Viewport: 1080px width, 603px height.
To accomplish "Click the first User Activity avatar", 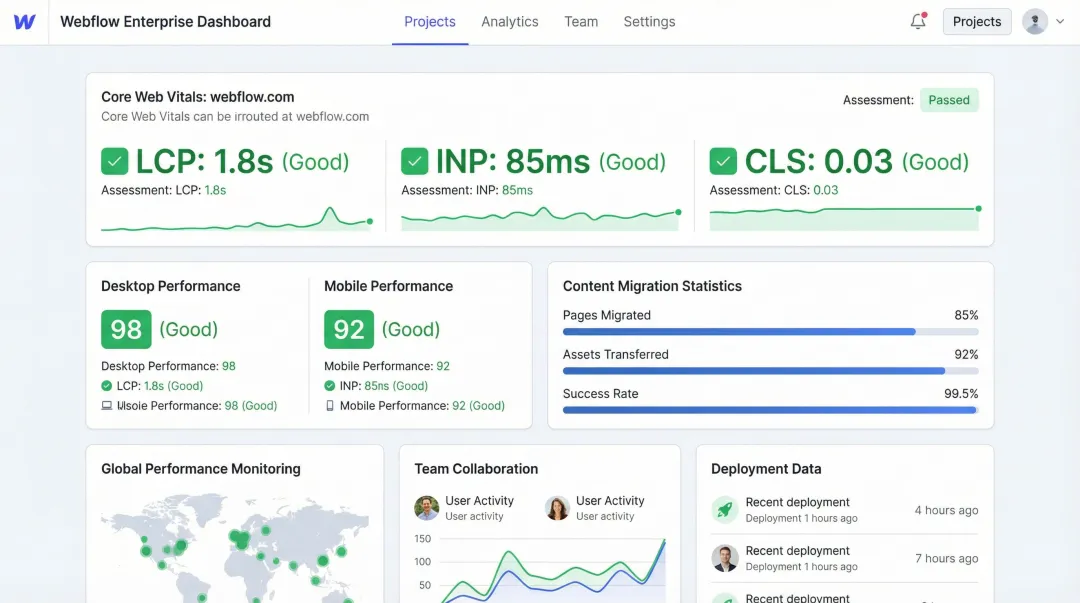I will click(427, 508).
